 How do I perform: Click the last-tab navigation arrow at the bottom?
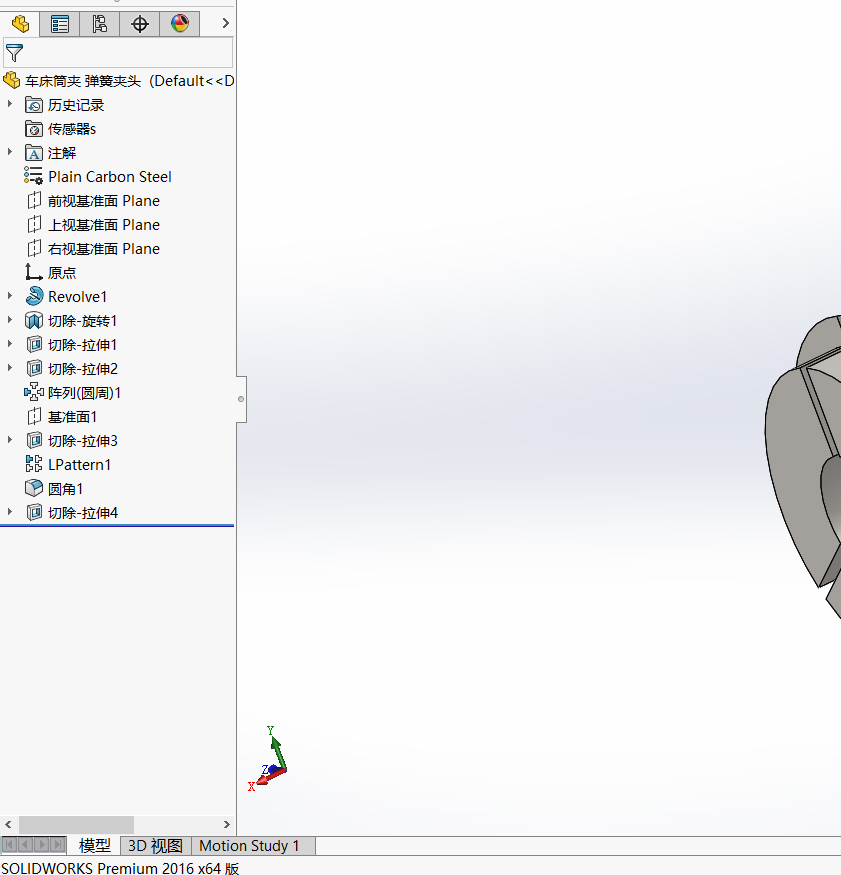(x=57, y=845)
